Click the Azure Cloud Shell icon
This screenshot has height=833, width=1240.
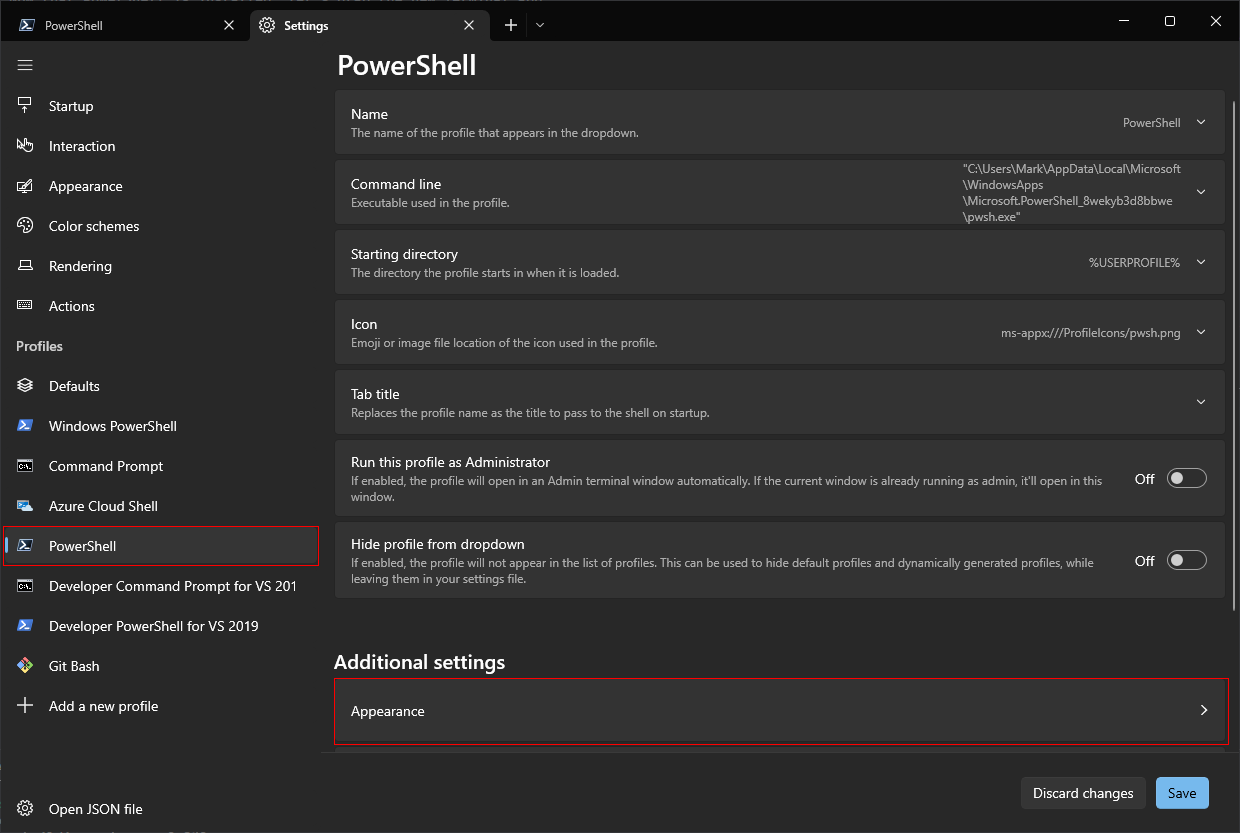coord(25,505)
